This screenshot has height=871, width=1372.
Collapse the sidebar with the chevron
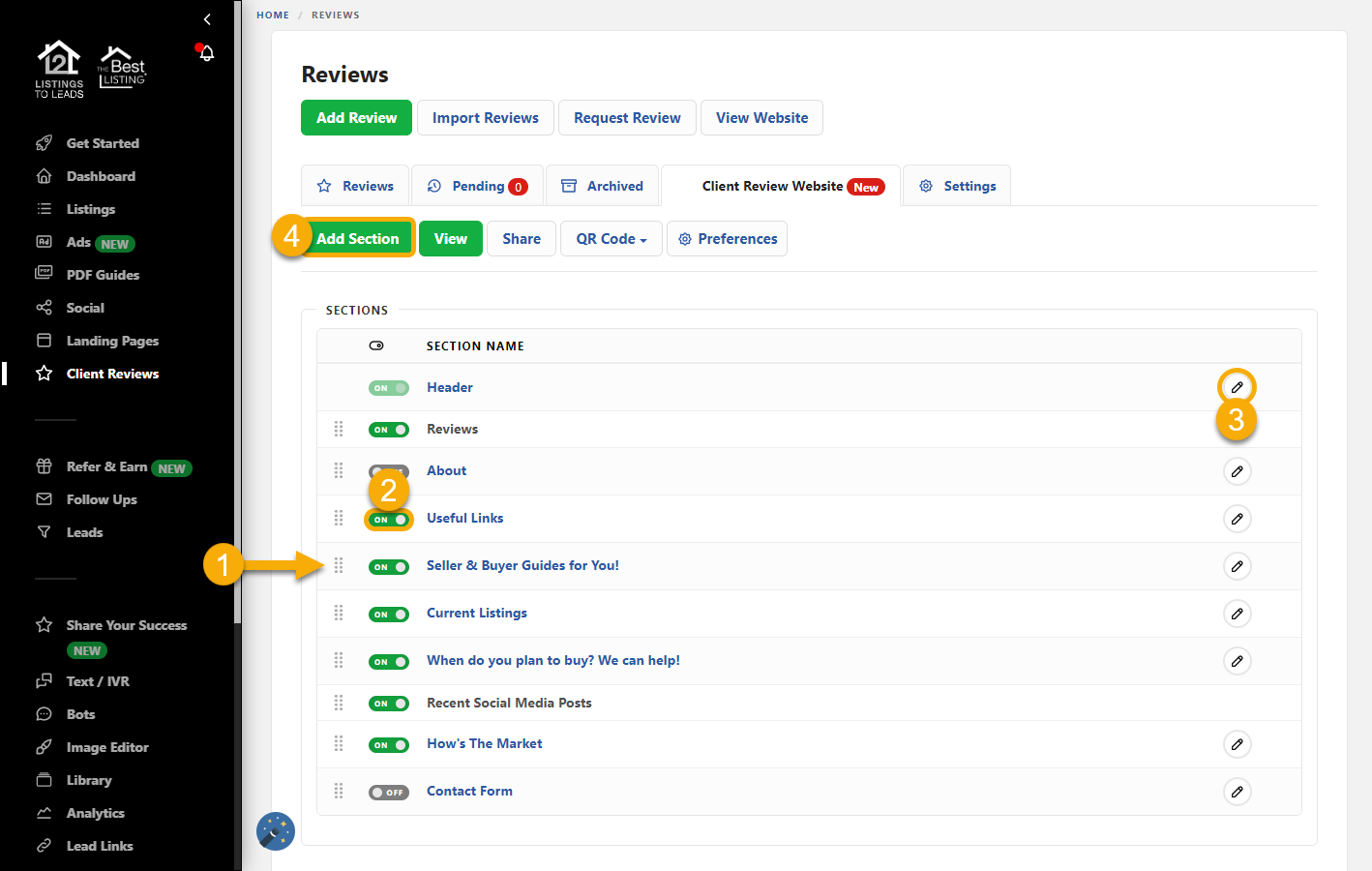[206, 18]
